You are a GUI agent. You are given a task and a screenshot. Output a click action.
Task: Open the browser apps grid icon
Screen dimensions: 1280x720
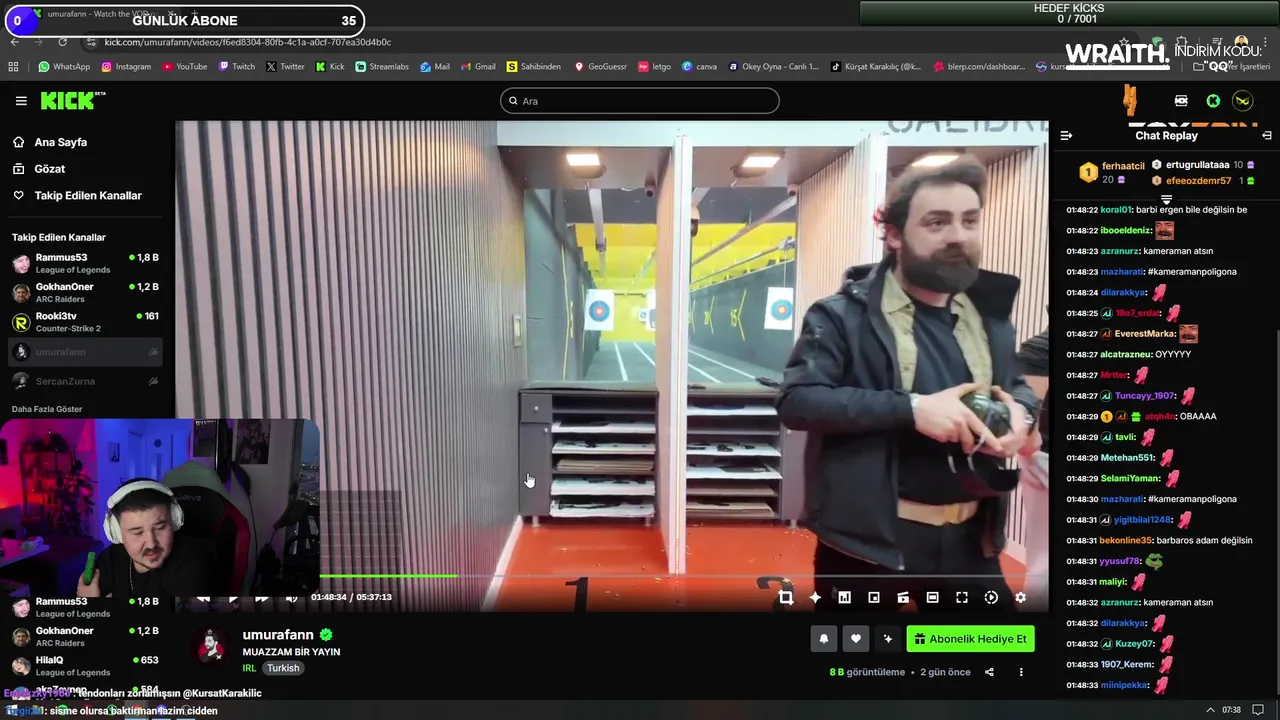(x=13, y=67)
